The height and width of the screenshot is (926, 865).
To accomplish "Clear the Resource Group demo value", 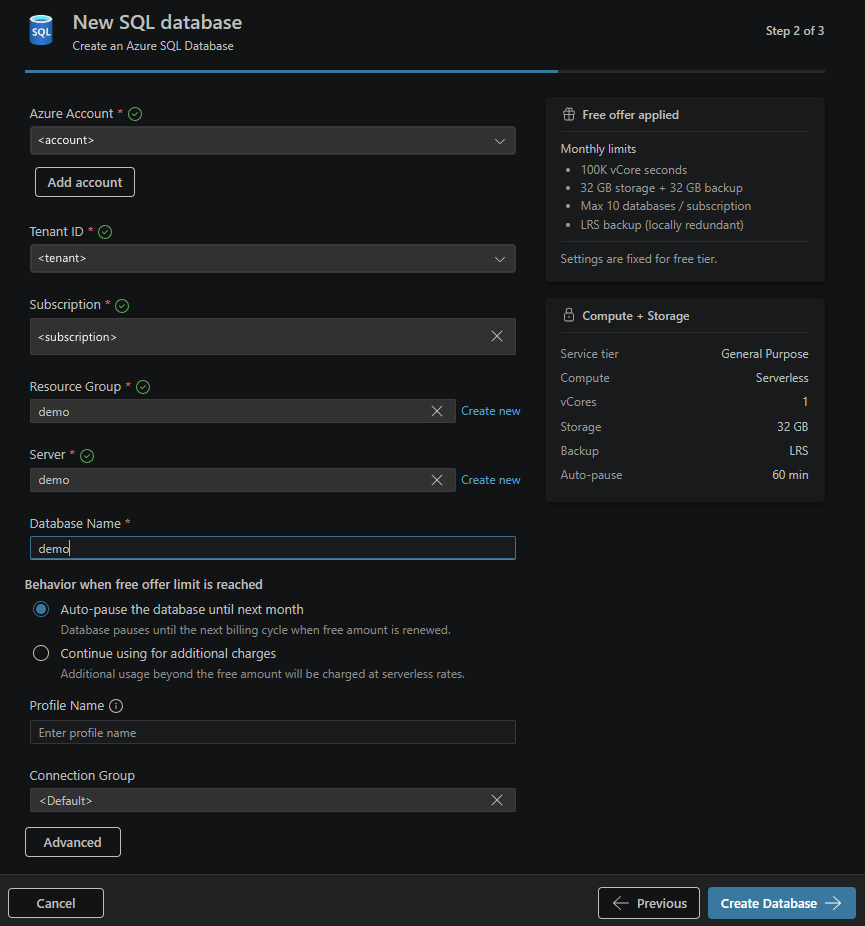I will (x=437, y=411).
